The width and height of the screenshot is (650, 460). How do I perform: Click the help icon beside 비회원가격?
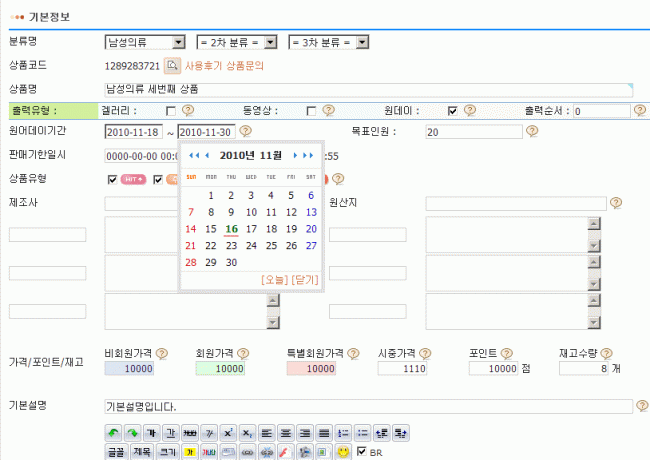(161, 353)
